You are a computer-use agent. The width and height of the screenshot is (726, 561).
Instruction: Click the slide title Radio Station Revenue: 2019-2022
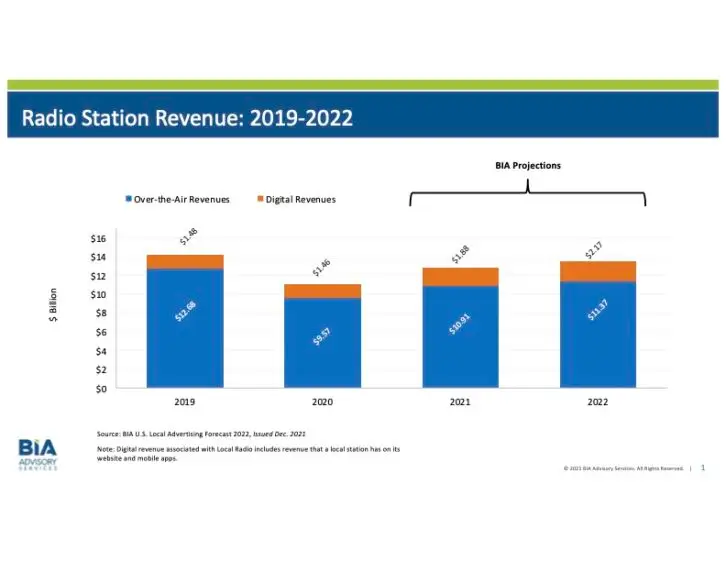[187, 118]
